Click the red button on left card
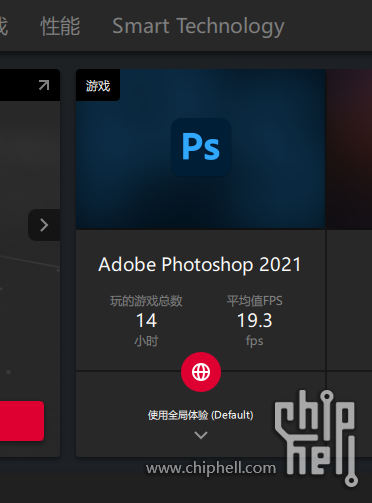372x503 pixels. (22, 421)
